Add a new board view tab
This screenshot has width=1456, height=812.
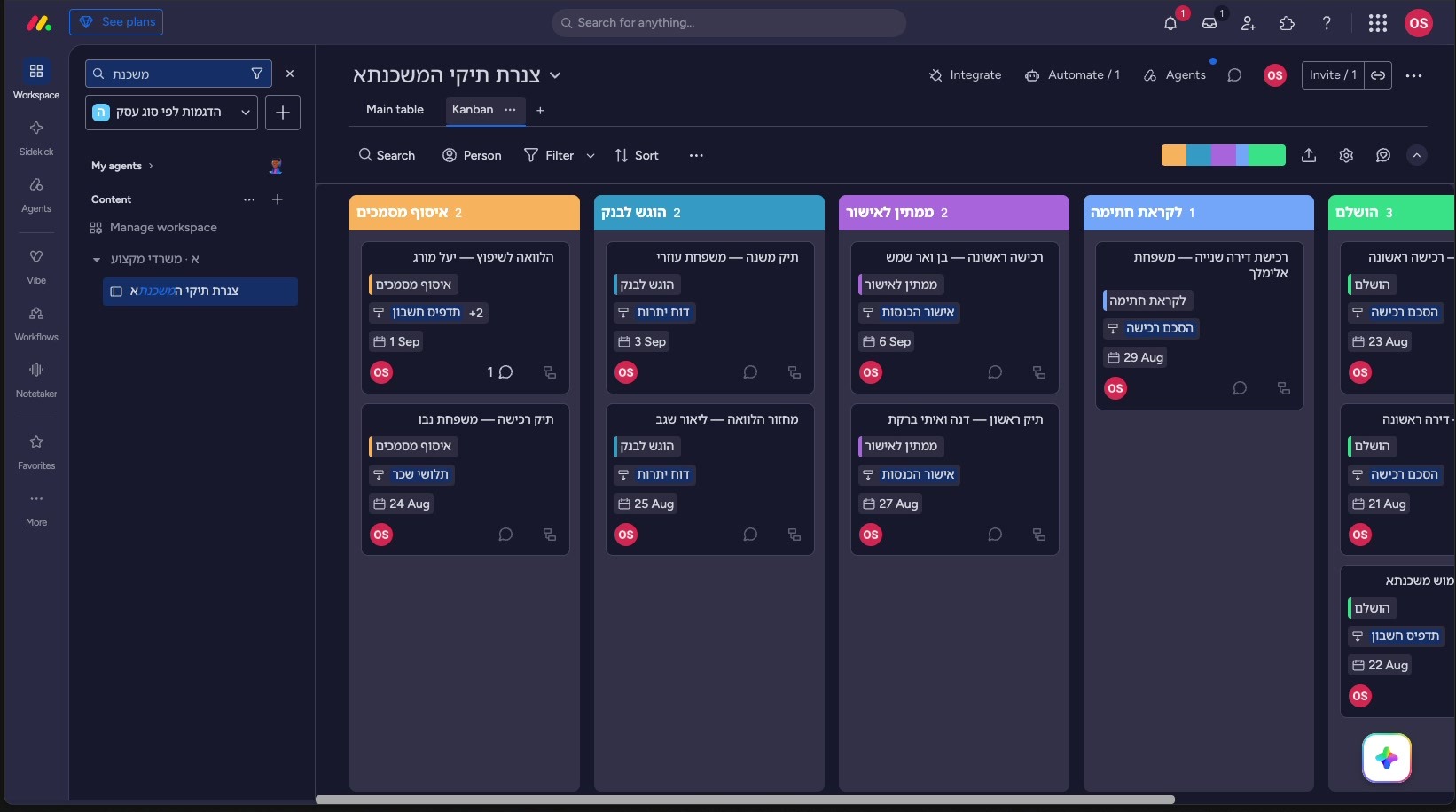(x=540, y=110)
